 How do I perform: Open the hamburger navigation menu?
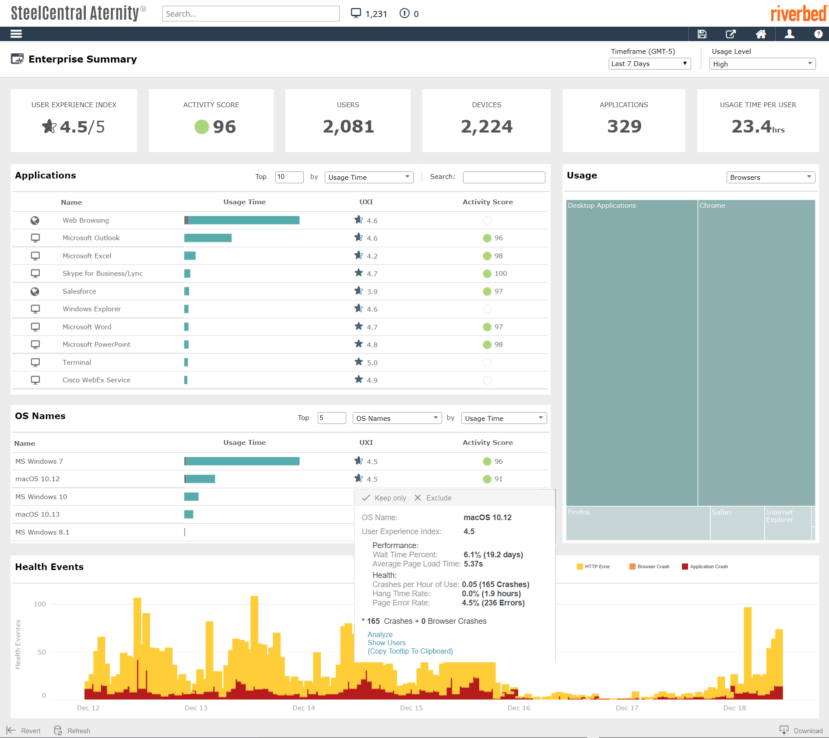[x=16, y=34]
